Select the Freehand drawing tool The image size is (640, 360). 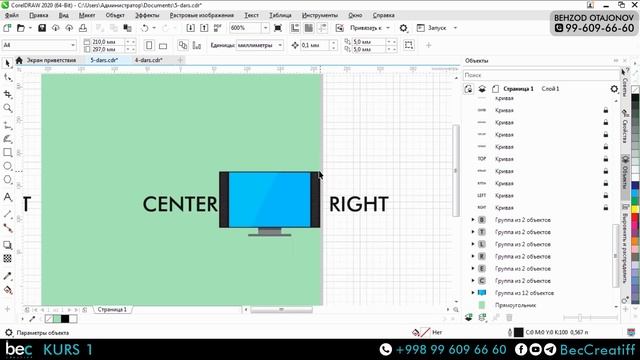(7, 125)
